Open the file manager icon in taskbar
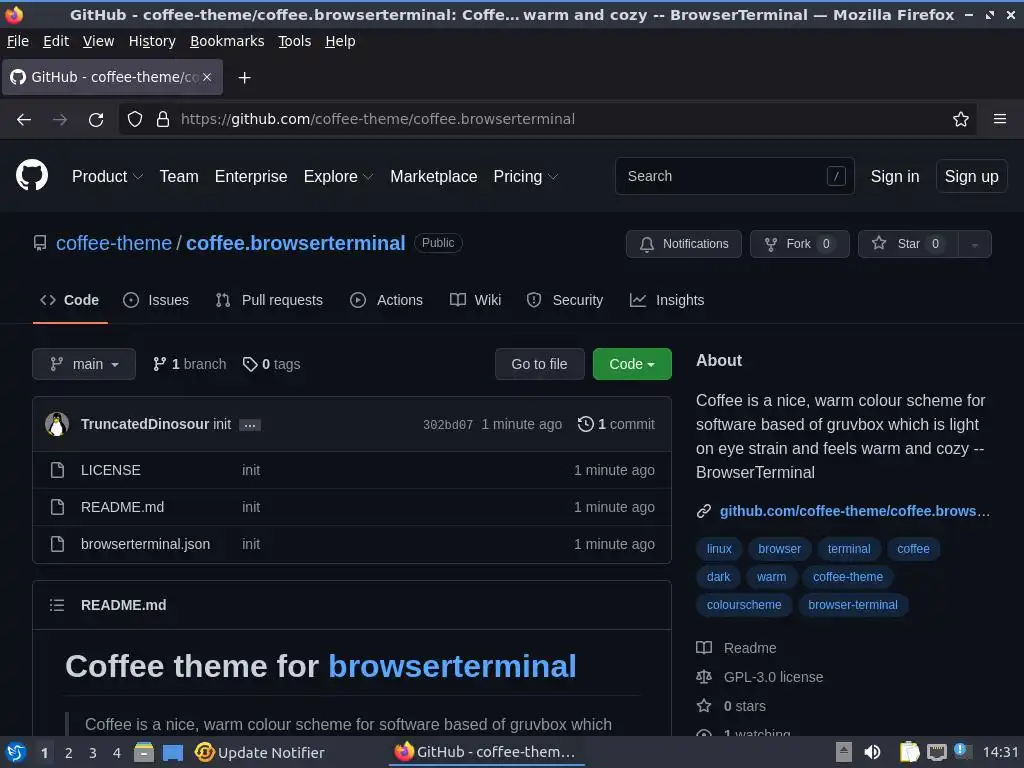Viewport: 1024px width, 768px height. click(x=144, y=752)
